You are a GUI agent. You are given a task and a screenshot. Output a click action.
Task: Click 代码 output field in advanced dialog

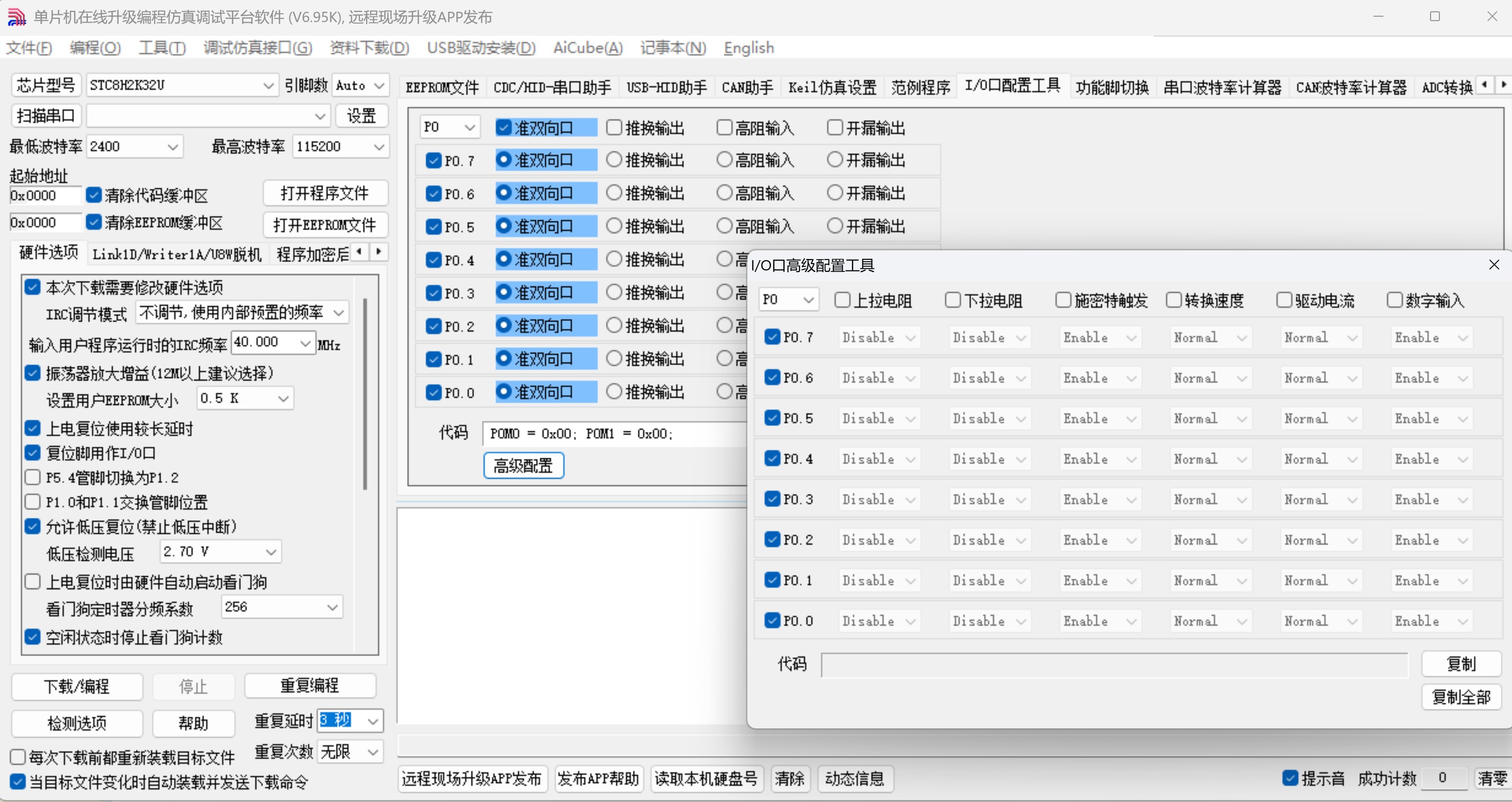(1114, 665)
